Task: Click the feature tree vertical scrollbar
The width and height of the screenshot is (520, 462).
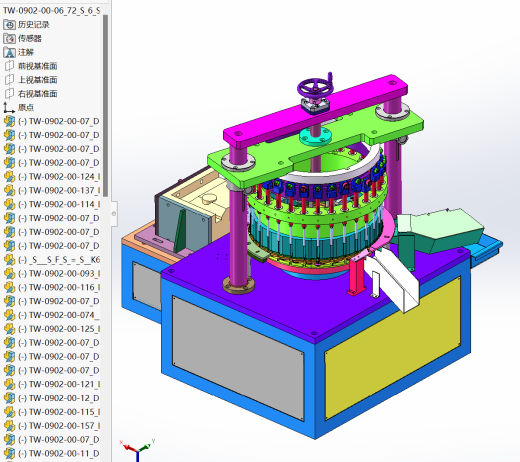Action: click(x=106, y=106)
